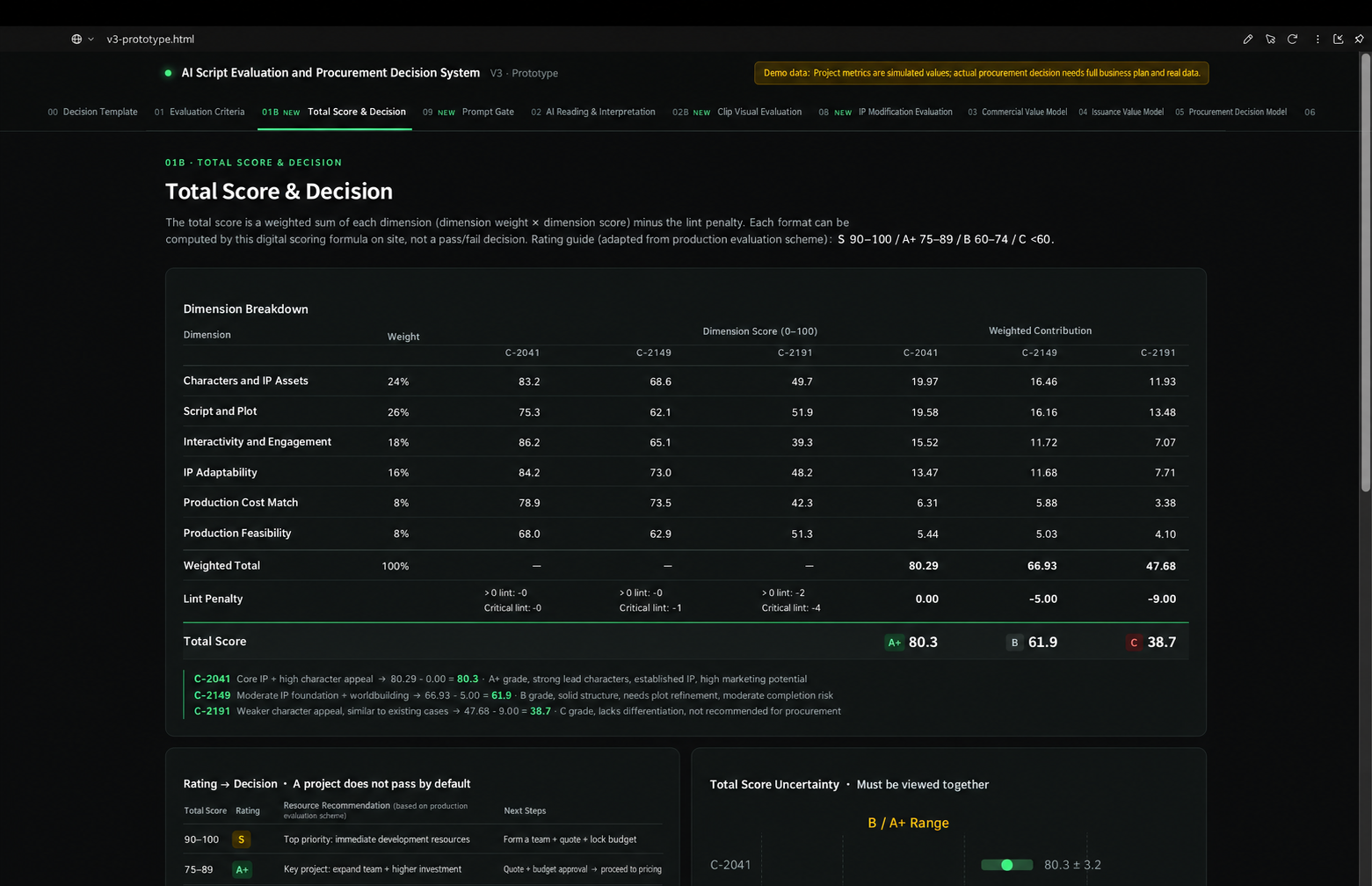
Task: Click the green status dot beside system title
Action: [x=168, y=73]
